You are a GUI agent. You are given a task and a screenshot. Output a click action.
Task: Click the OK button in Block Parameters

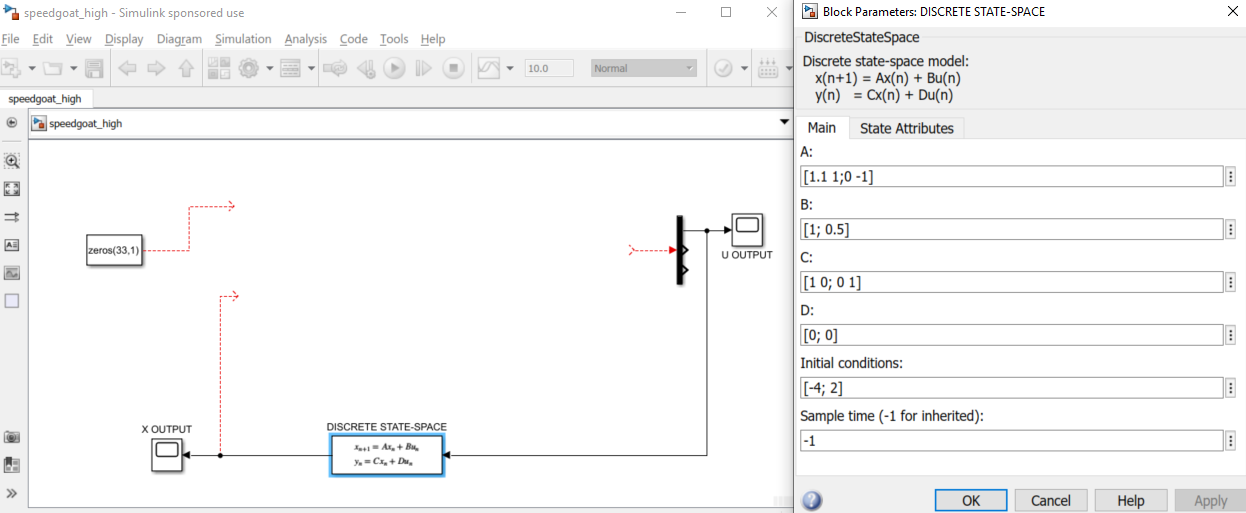[x=970, y=500]
